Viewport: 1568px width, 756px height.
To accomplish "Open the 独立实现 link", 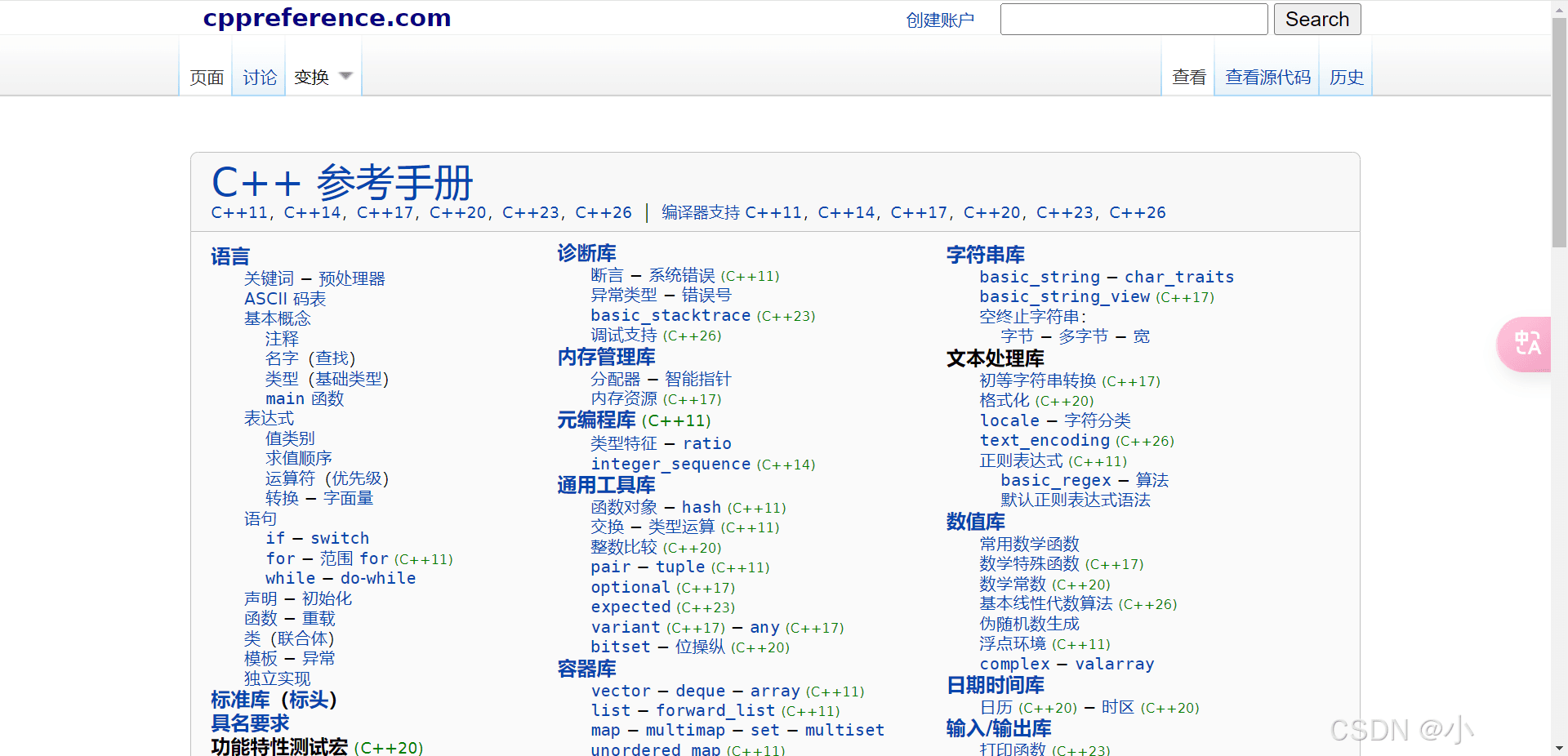I will click(x=277, y=678).
